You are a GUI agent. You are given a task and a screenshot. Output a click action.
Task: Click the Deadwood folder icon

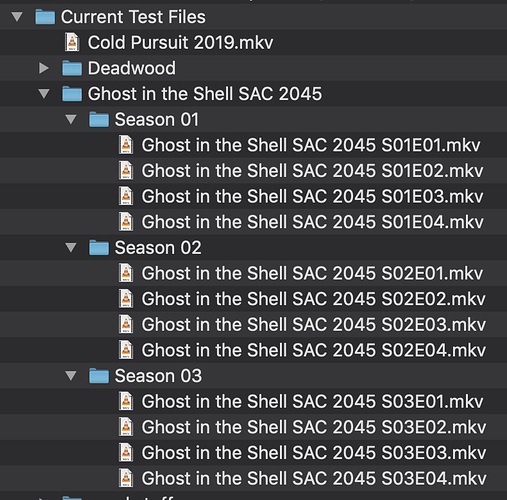click(72, 68)
